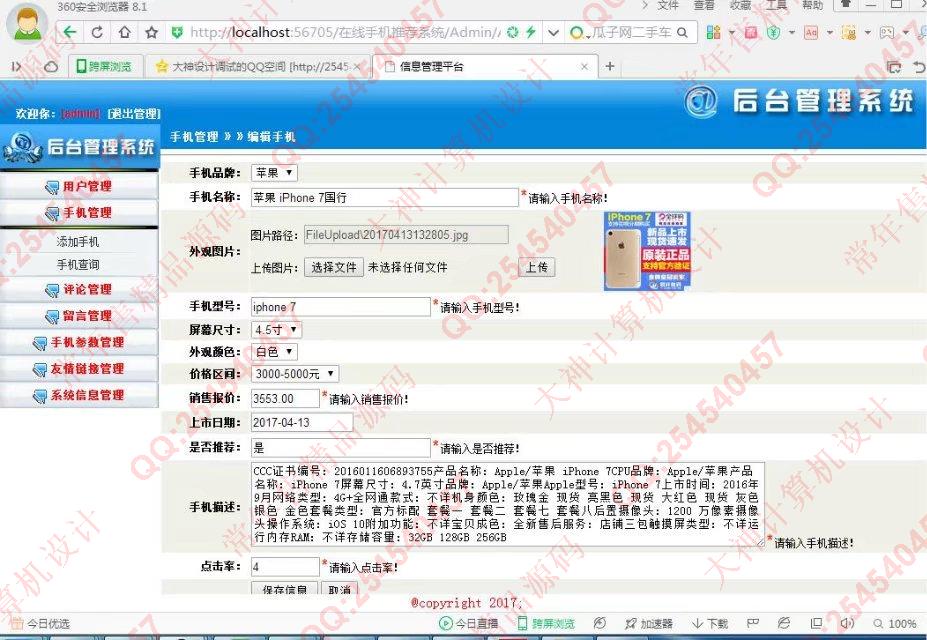
Task: Click 今日直播 play icon in status bar
Action: 445,623
